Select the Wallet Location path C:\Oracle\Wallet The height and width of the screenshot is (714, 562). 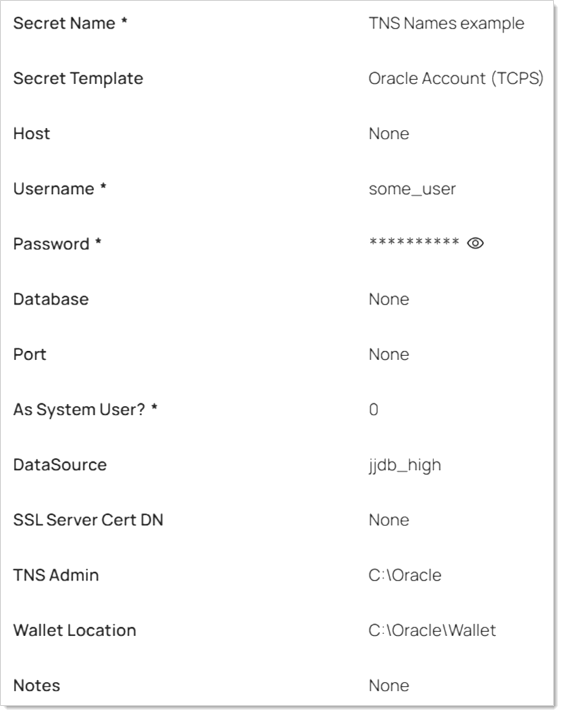tap(432, 630)
